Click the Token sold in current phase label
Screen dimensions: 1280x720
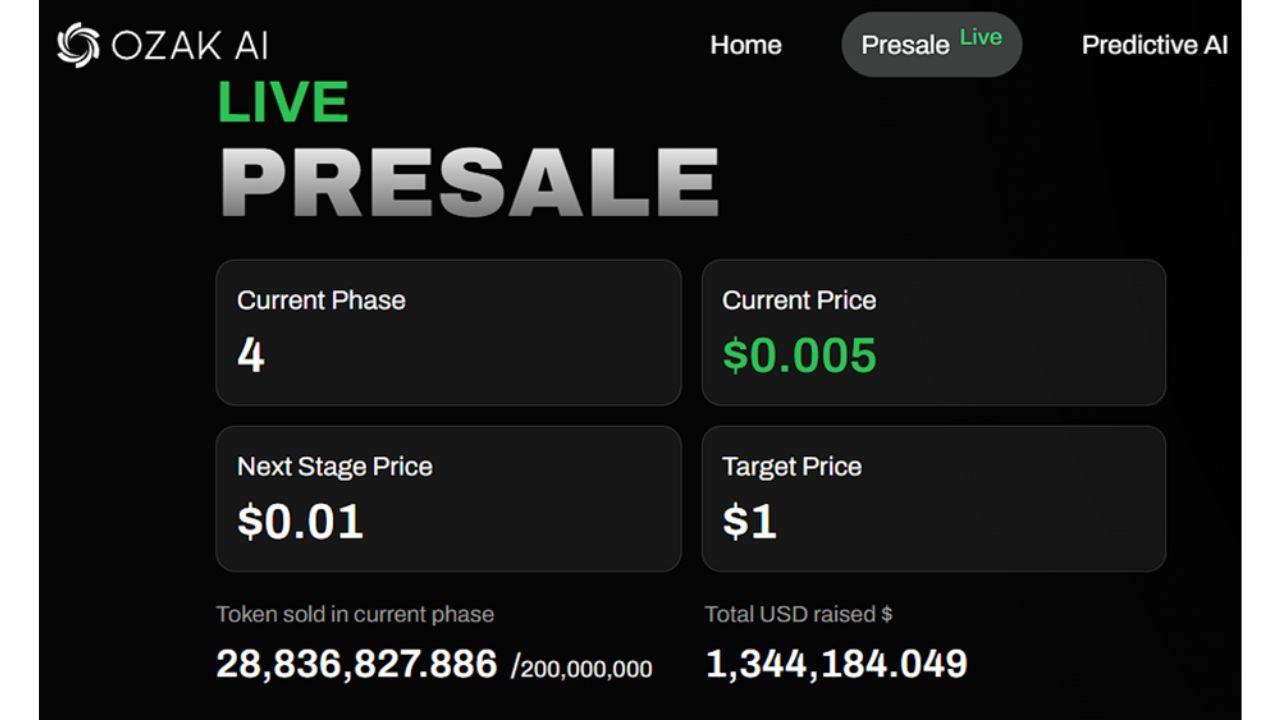click(355, 614)
